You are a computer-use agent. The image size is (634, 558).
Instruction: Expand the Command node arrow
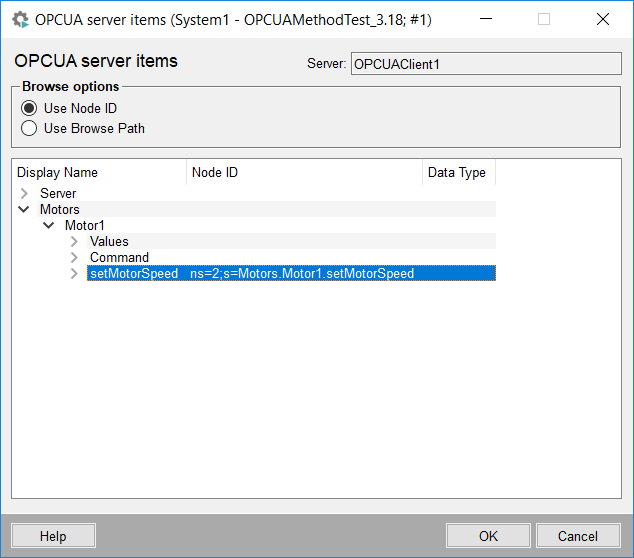pos(73,257)
